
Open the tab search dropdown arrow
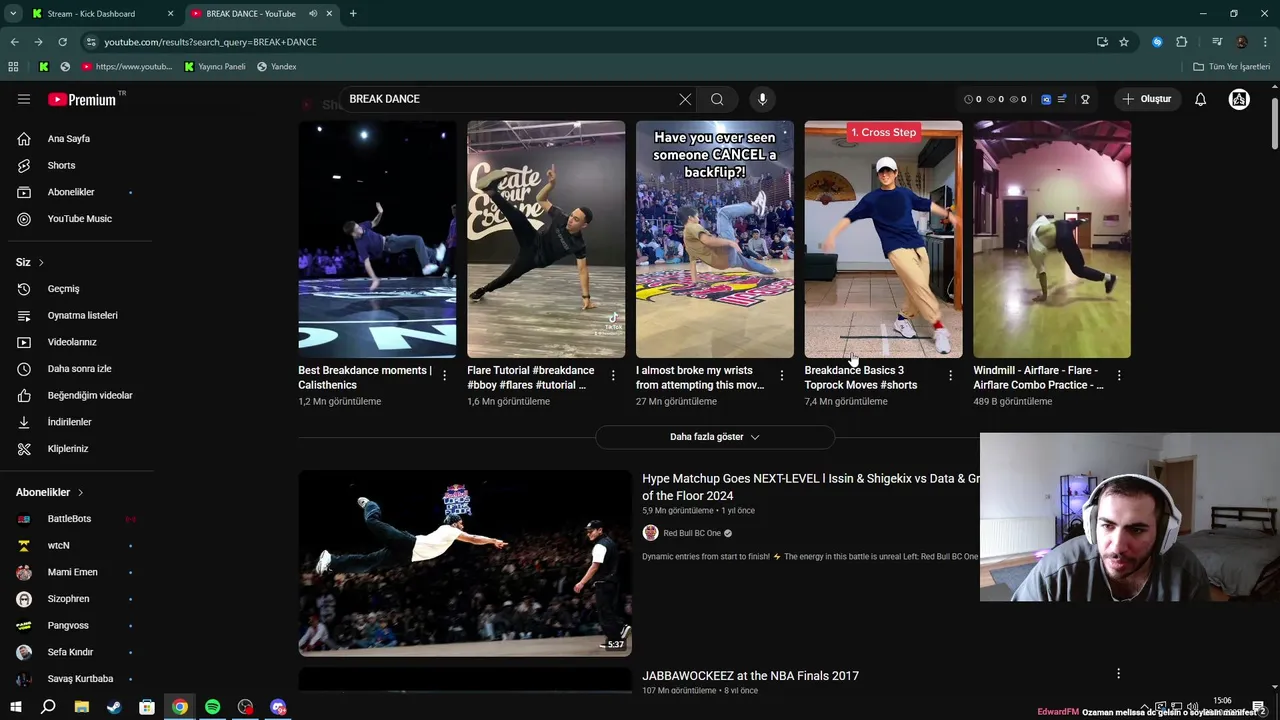13,14
